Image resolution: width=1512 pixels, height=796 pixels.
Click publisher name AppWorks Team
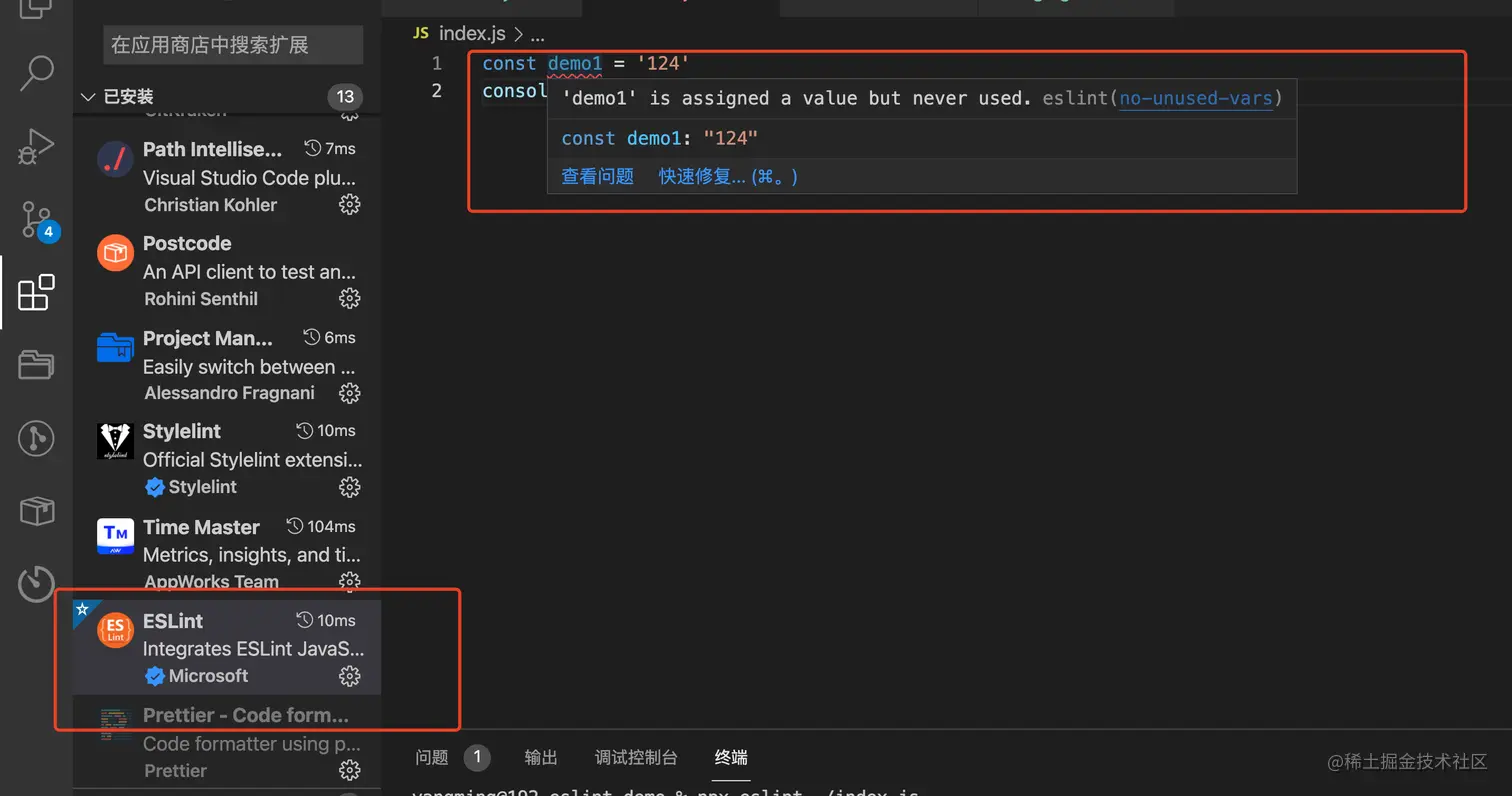coord(212,581)
